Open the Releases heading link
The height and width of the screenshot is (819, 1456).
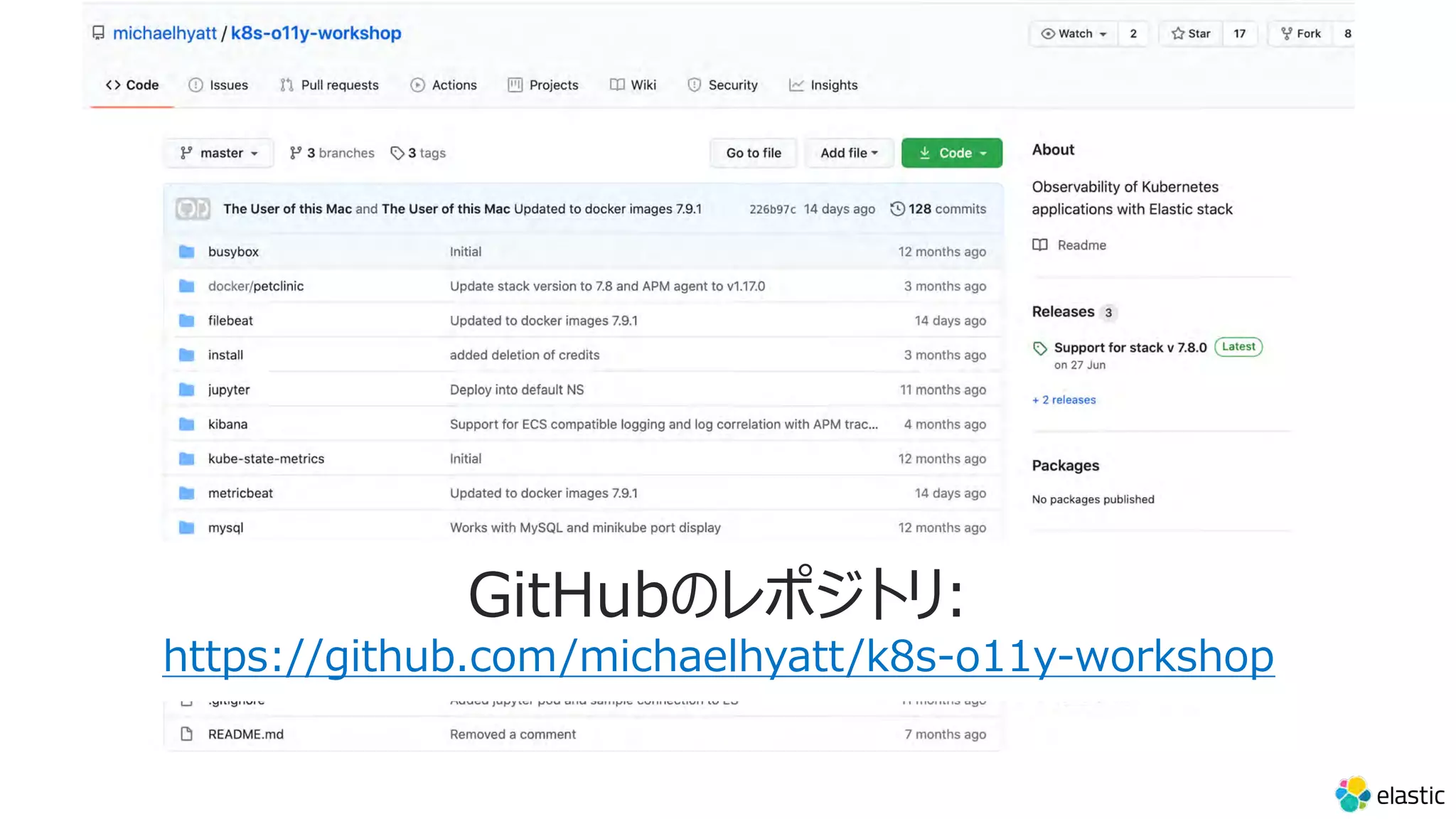click(1063, 312)
